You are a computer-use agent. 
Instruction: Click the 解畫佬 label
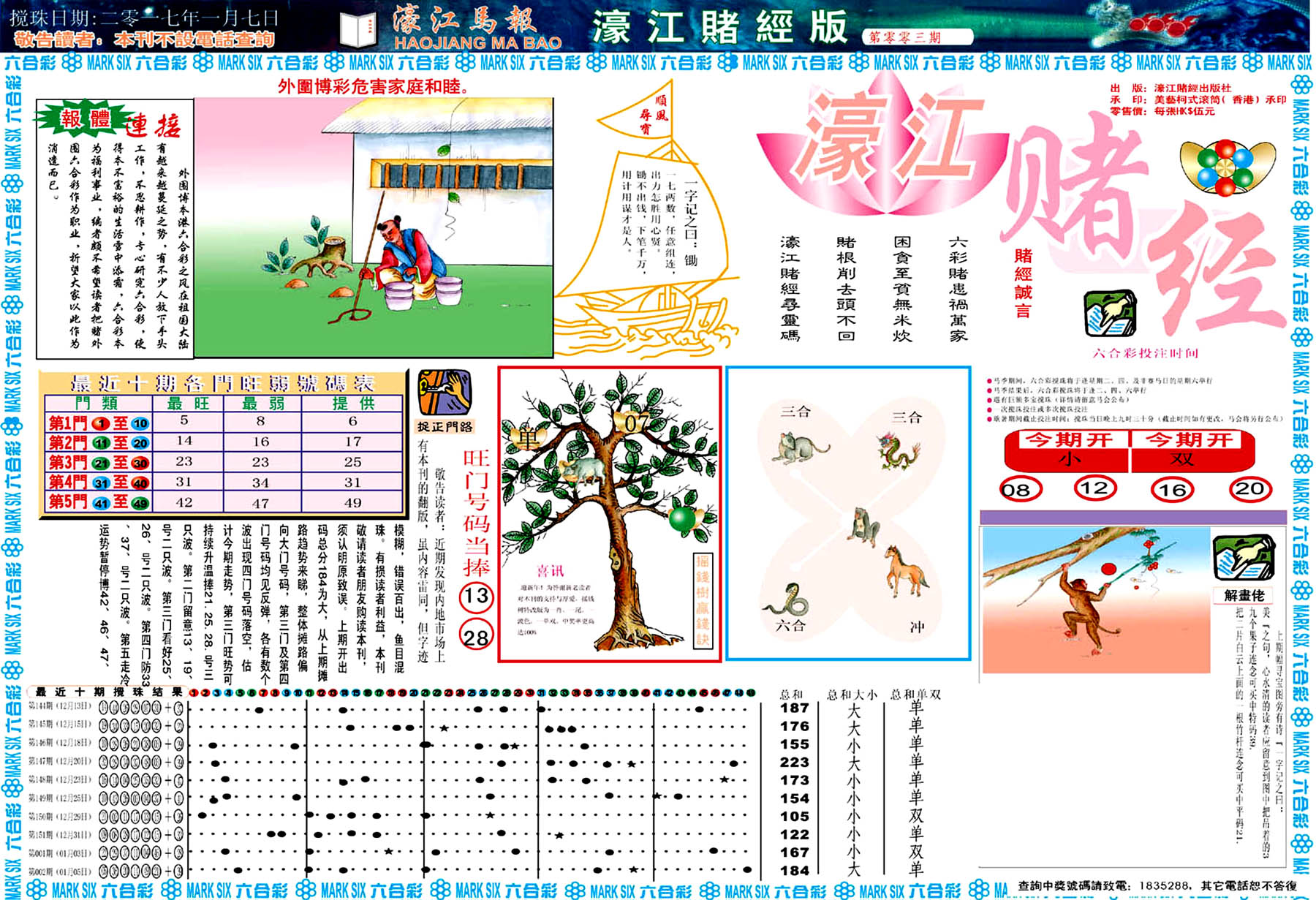point(1244,595)
